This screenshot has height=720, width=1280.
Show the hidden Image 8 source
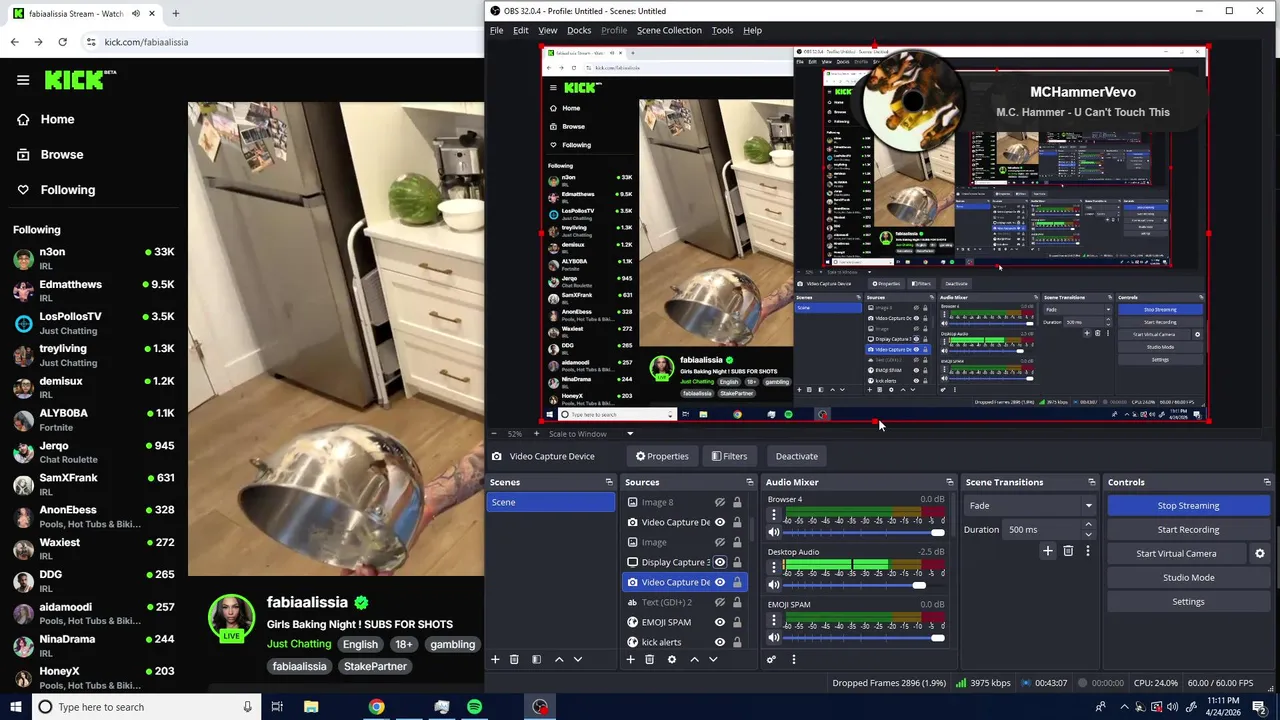pyautogui.click(x=720, y=502)
